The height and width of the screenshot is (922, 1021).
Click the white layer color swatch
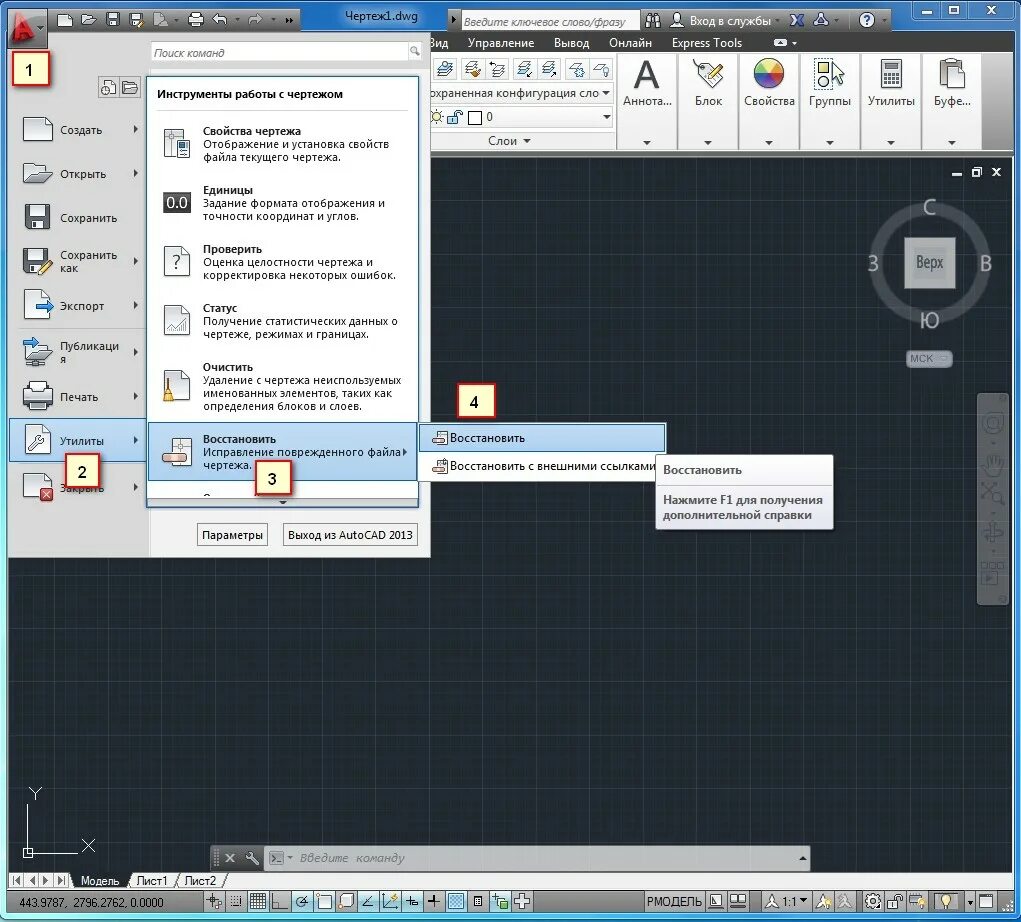pyautogui.click(x=475, y=118)
